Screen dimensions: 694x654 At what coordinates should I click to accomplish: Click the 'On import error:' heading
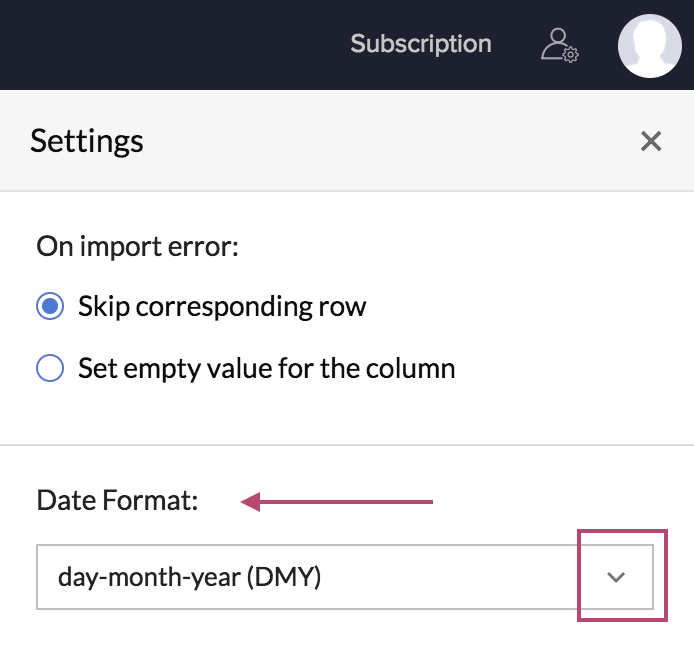(x=138, y=246)
